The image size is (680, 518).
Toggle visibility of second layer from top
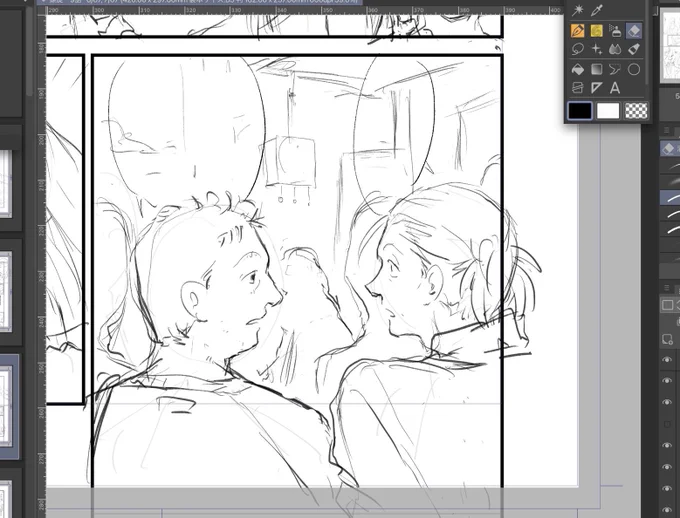coord(667,381)
